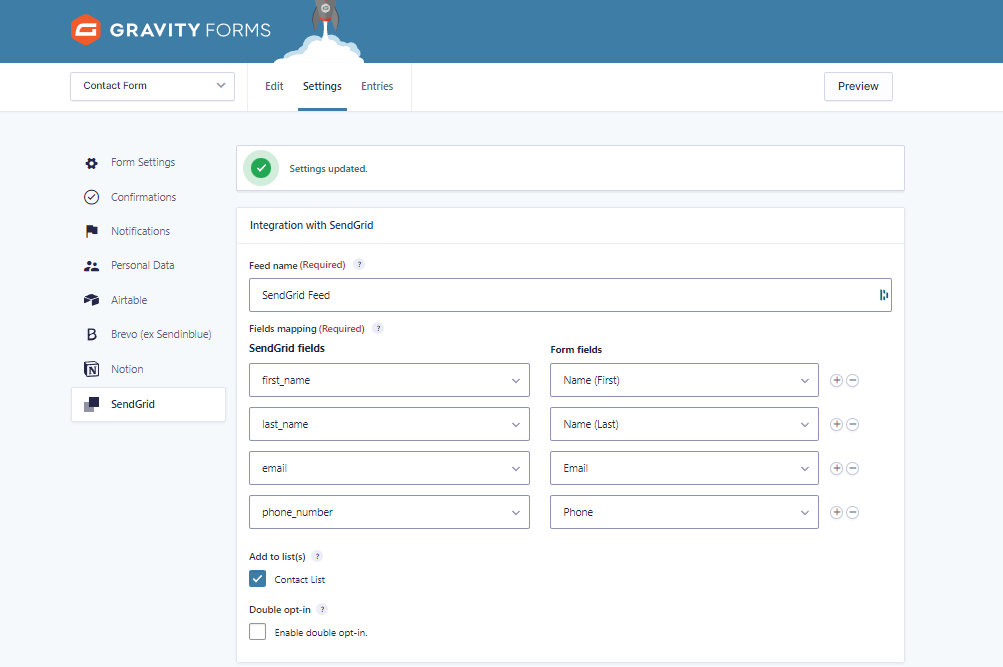Enable double opt-in checkbox
Image resolution: width=1003 pixels, height=667 pixels.
(x=257, y=632)
